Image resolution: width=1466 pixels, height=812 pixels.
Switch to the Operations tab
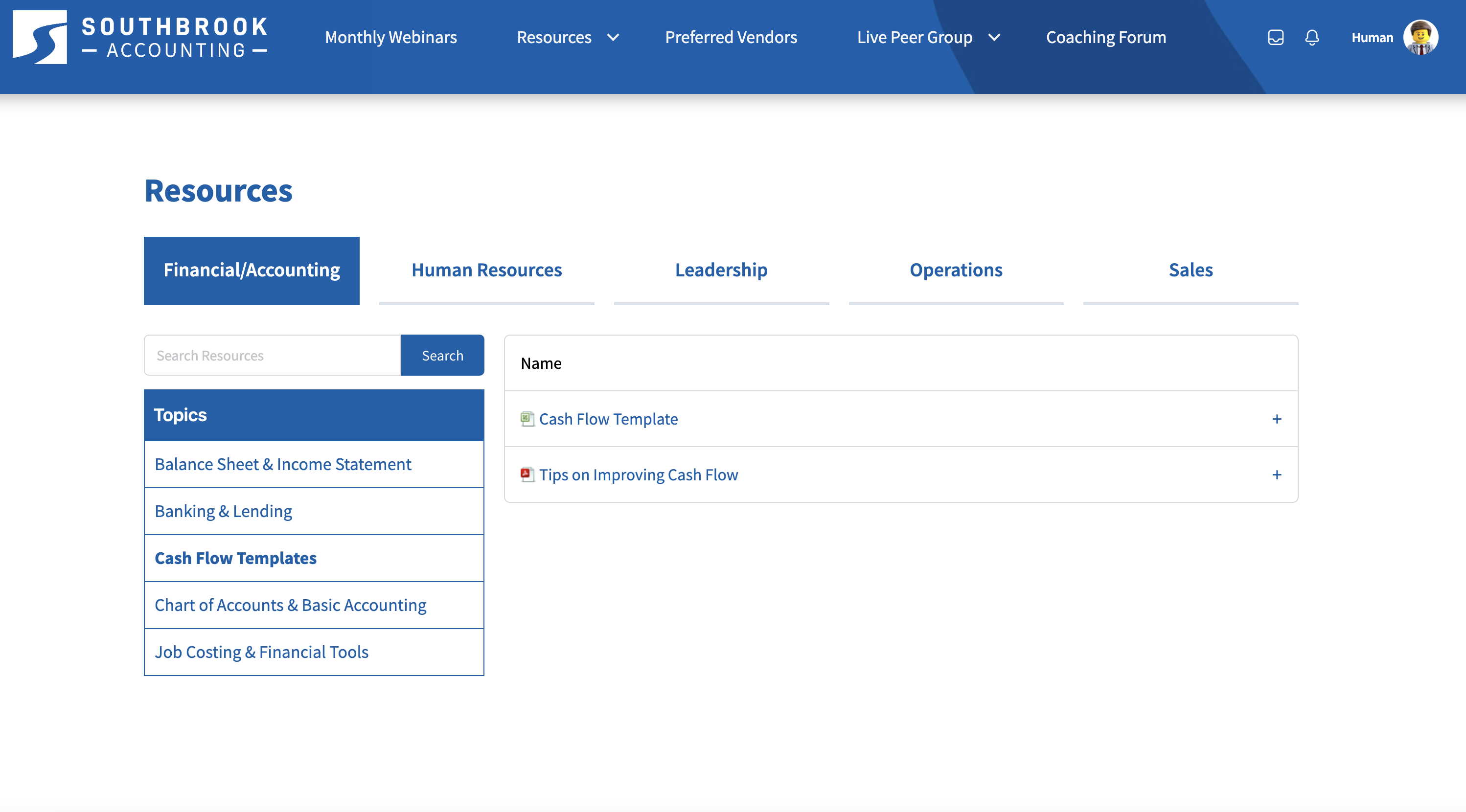coord(956,270)
